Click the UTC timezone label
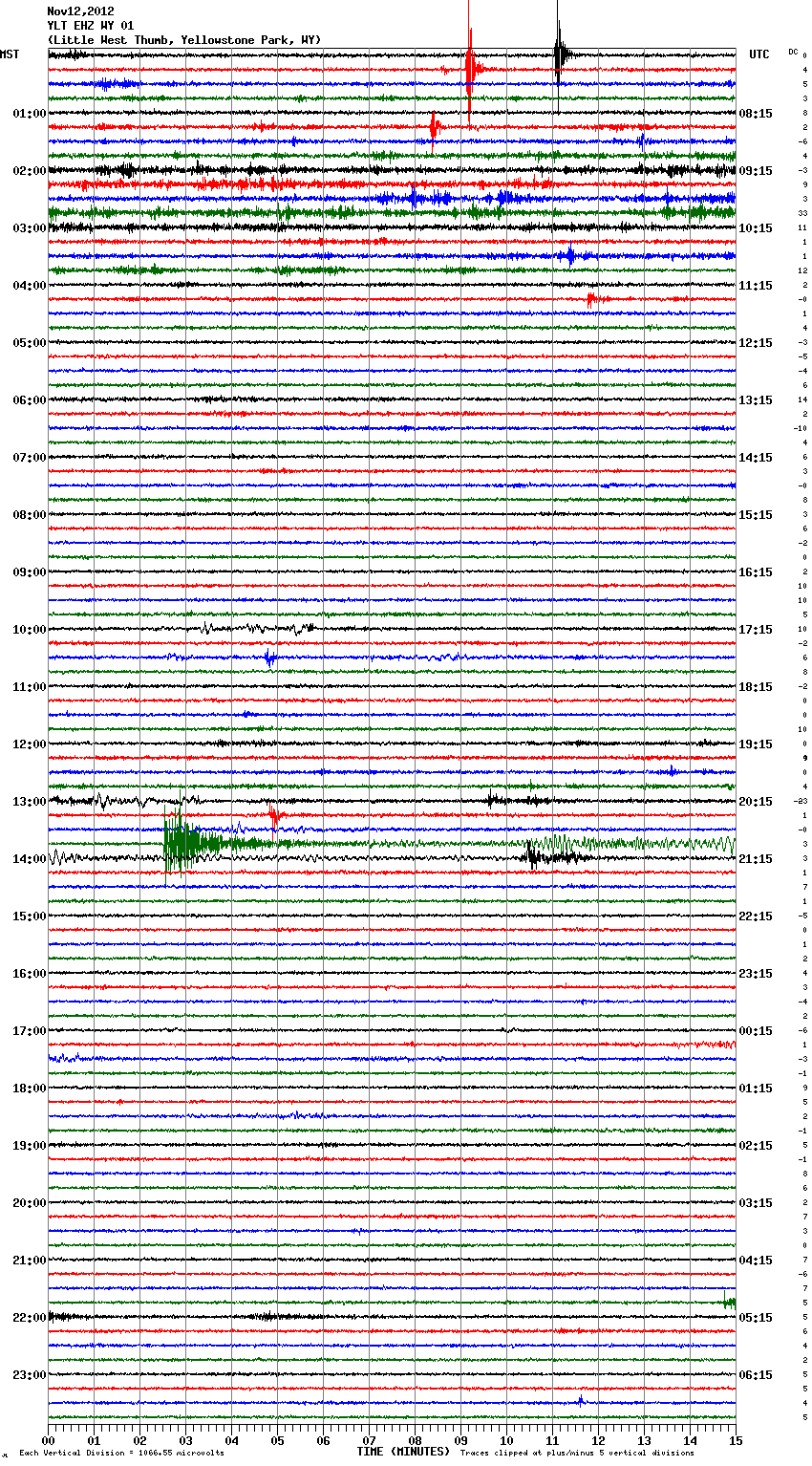The height and width of the screenshot is (1466, 812). [759, 54]
